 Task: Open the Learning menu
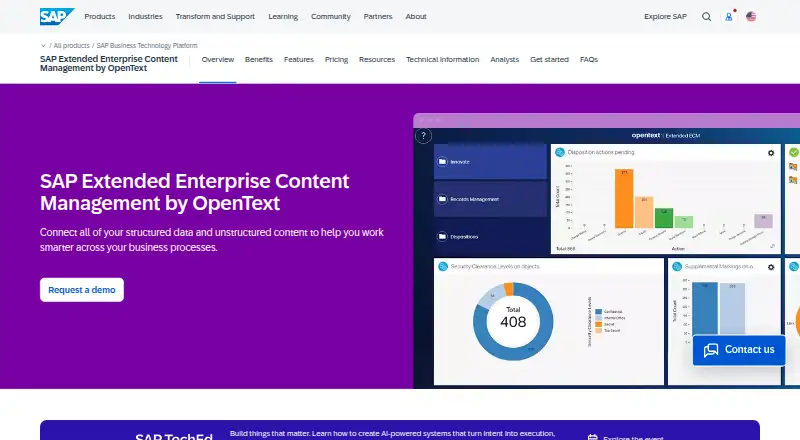pyautogui.click(x=283, y=16)
